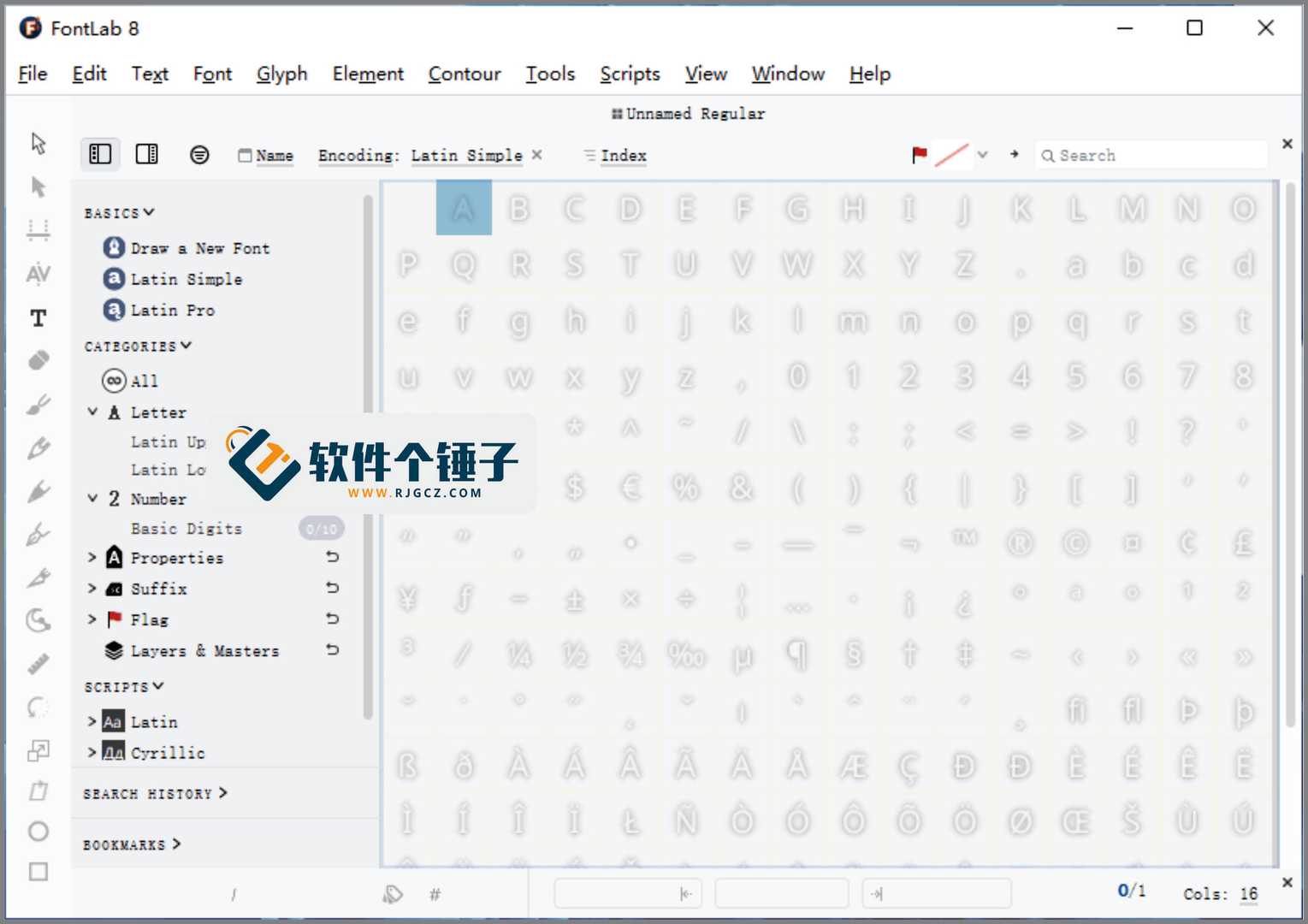This screenshot has width=1308, height=924.
Task: Open the Element menu
Action: (368, 74)
